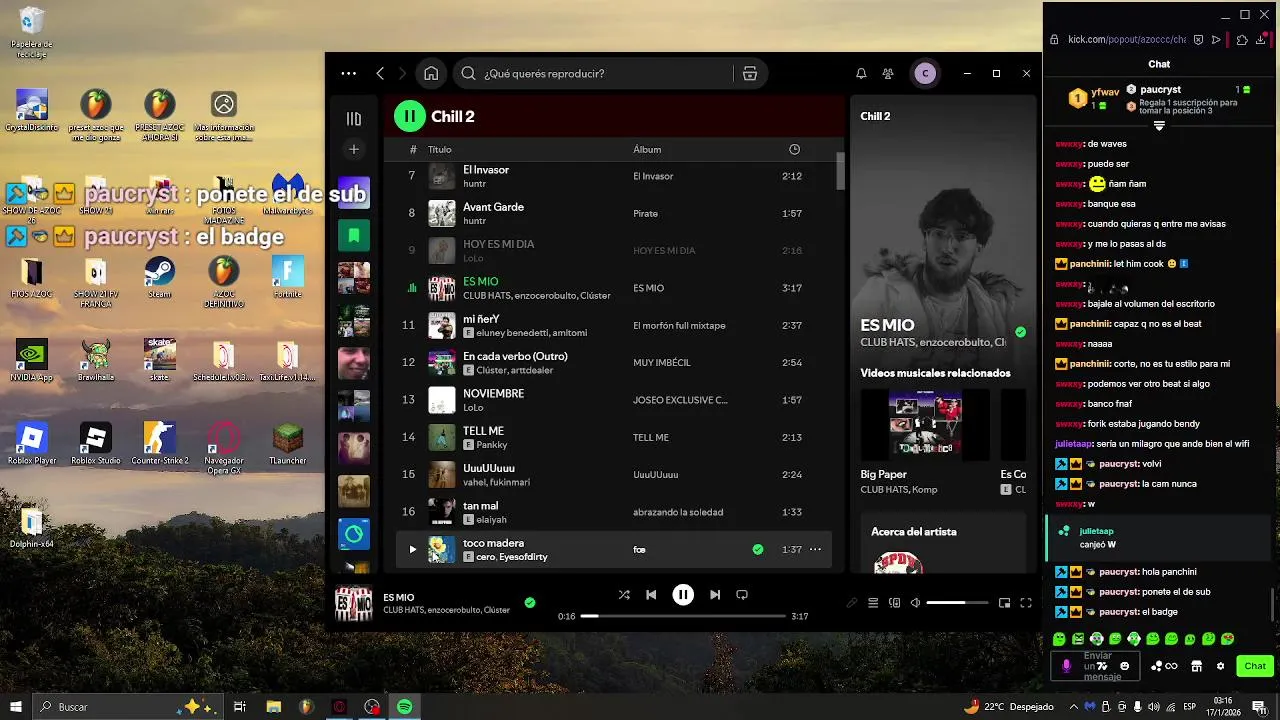Send message with the green Chat button
Viewport: 1280px width, 720px height.
(1255, 666)
